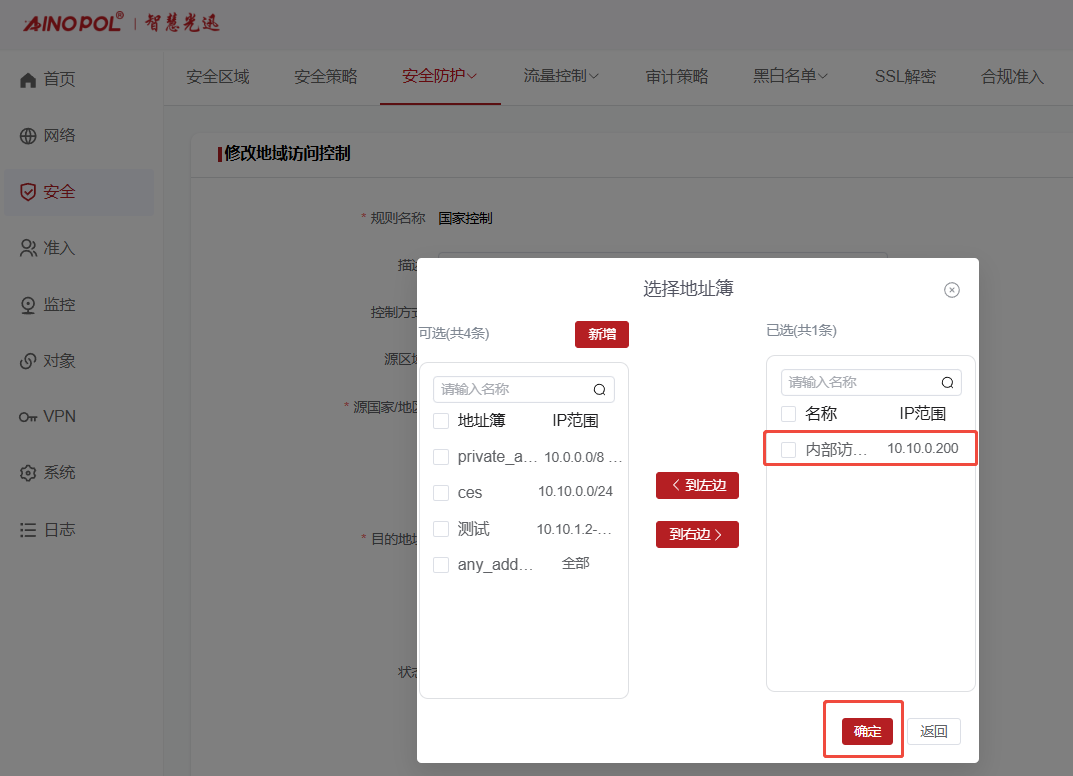This screenshot has height=776, width=1073.
Task: Click the 确定 confirm button
Action: tap(867, 732)
